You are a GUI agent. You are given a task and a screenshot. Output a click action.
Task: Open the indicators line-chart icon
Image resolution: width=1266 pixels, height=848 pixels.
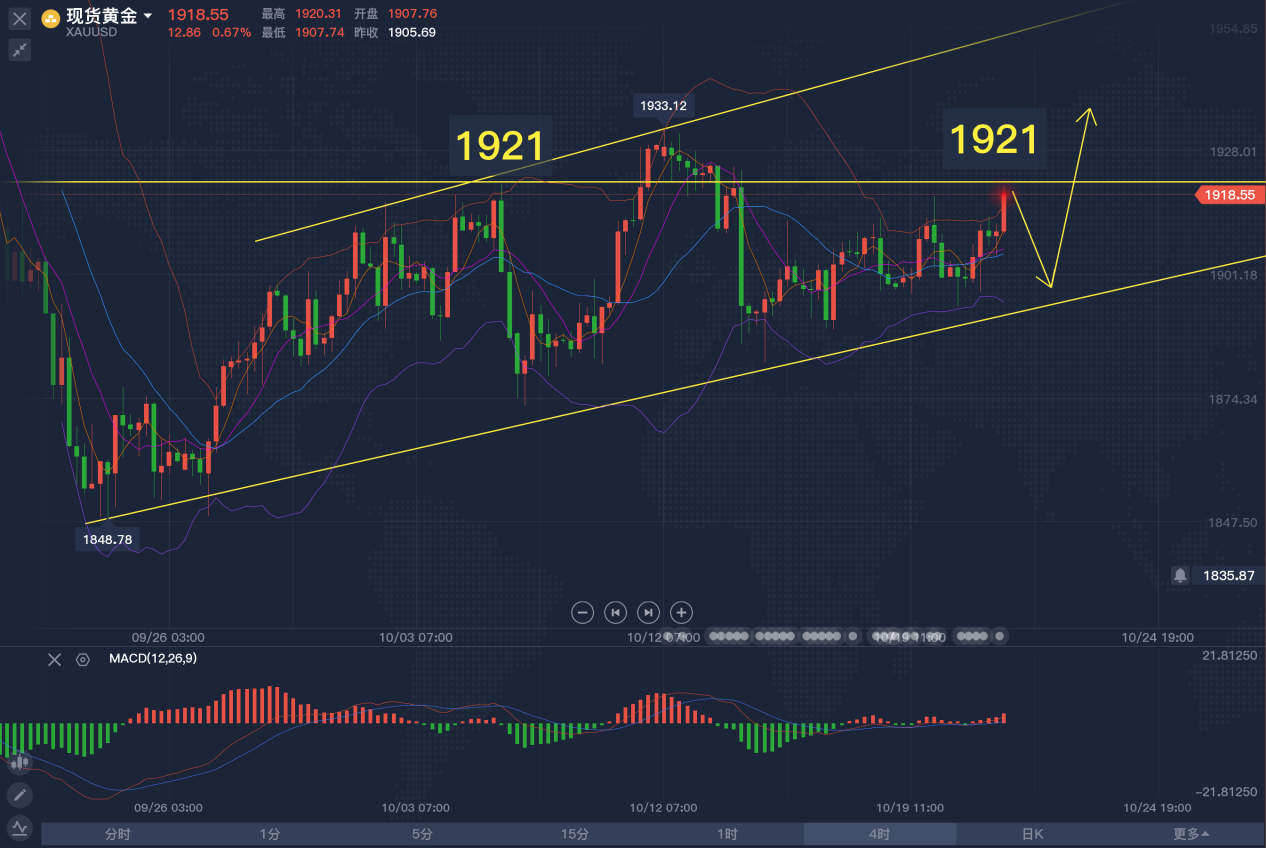pyautogui.click(x=19, y=827)
